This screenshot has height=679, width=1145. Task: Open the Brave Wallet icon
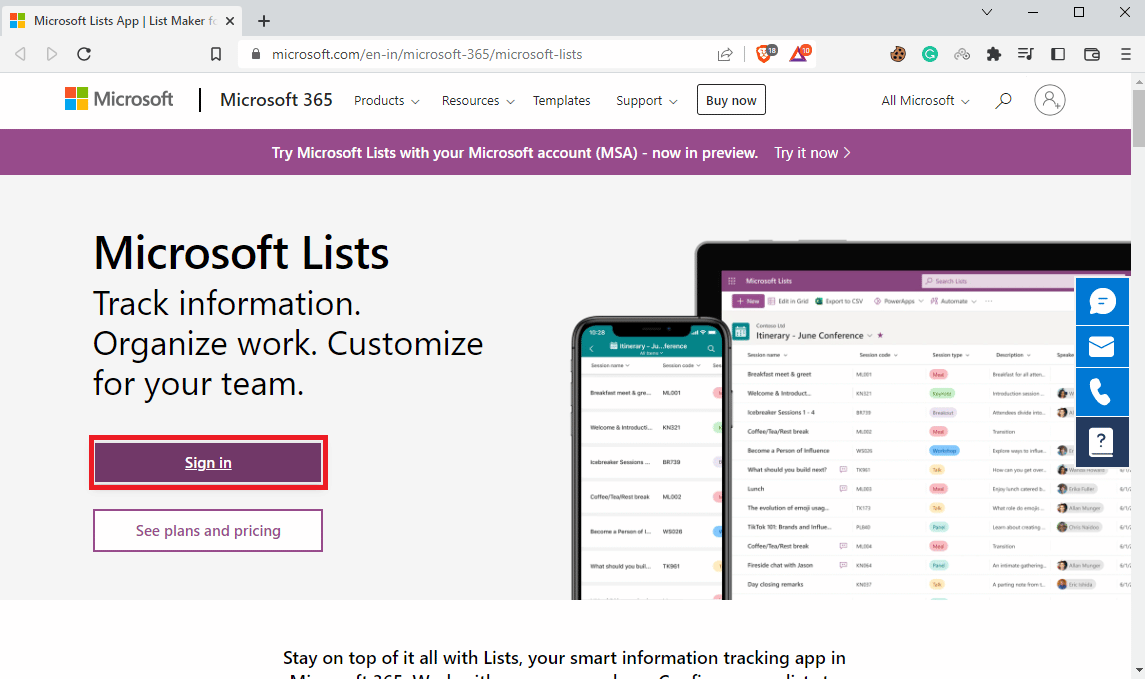pos(1092,54)
